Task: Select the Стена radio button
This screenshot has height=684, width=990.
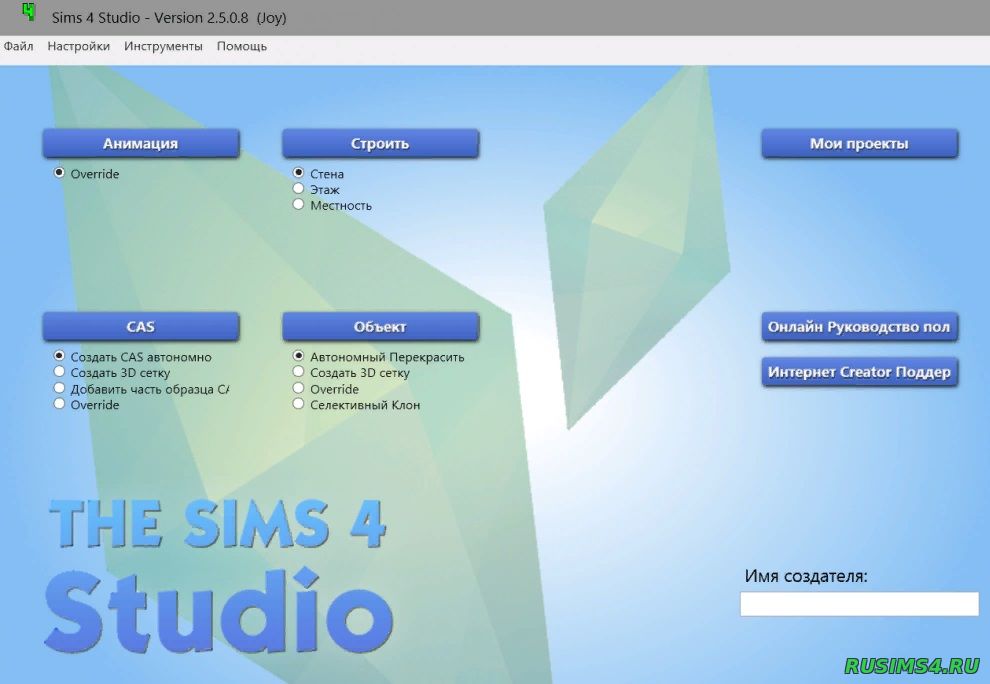Action: [299, 173]
